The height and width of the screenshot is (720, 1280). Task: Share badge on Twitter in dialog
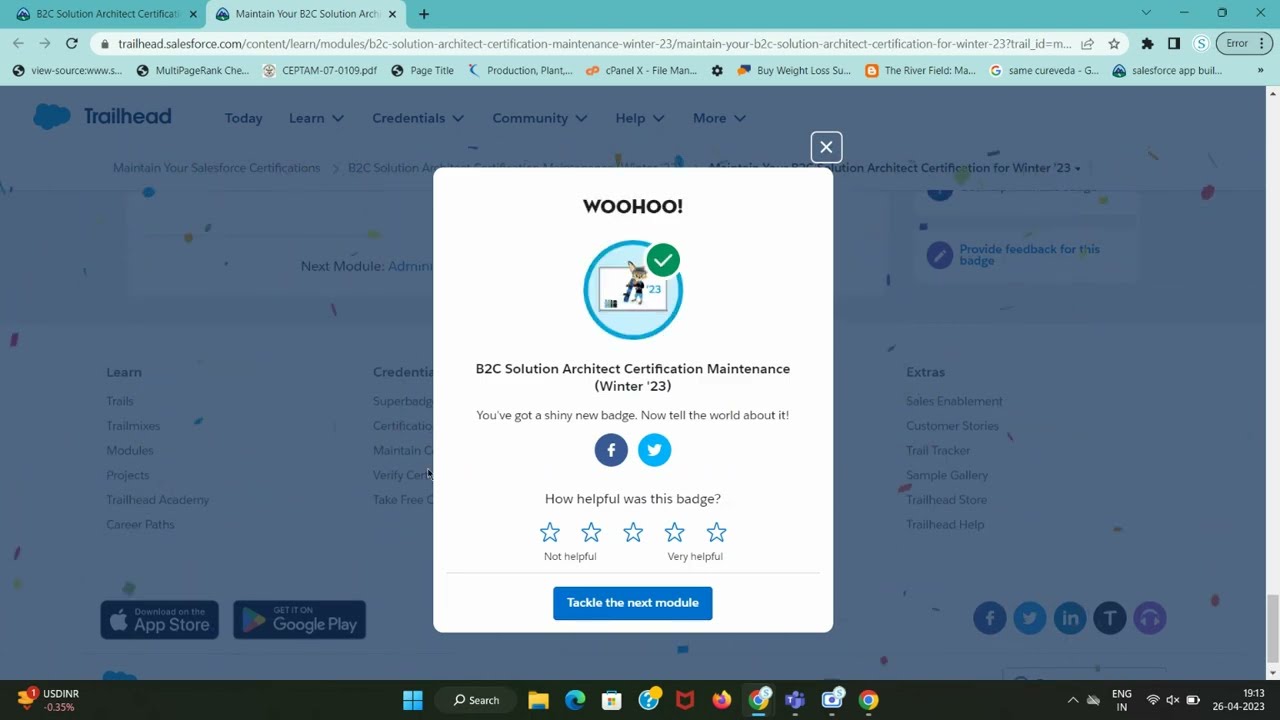(654, 450)
